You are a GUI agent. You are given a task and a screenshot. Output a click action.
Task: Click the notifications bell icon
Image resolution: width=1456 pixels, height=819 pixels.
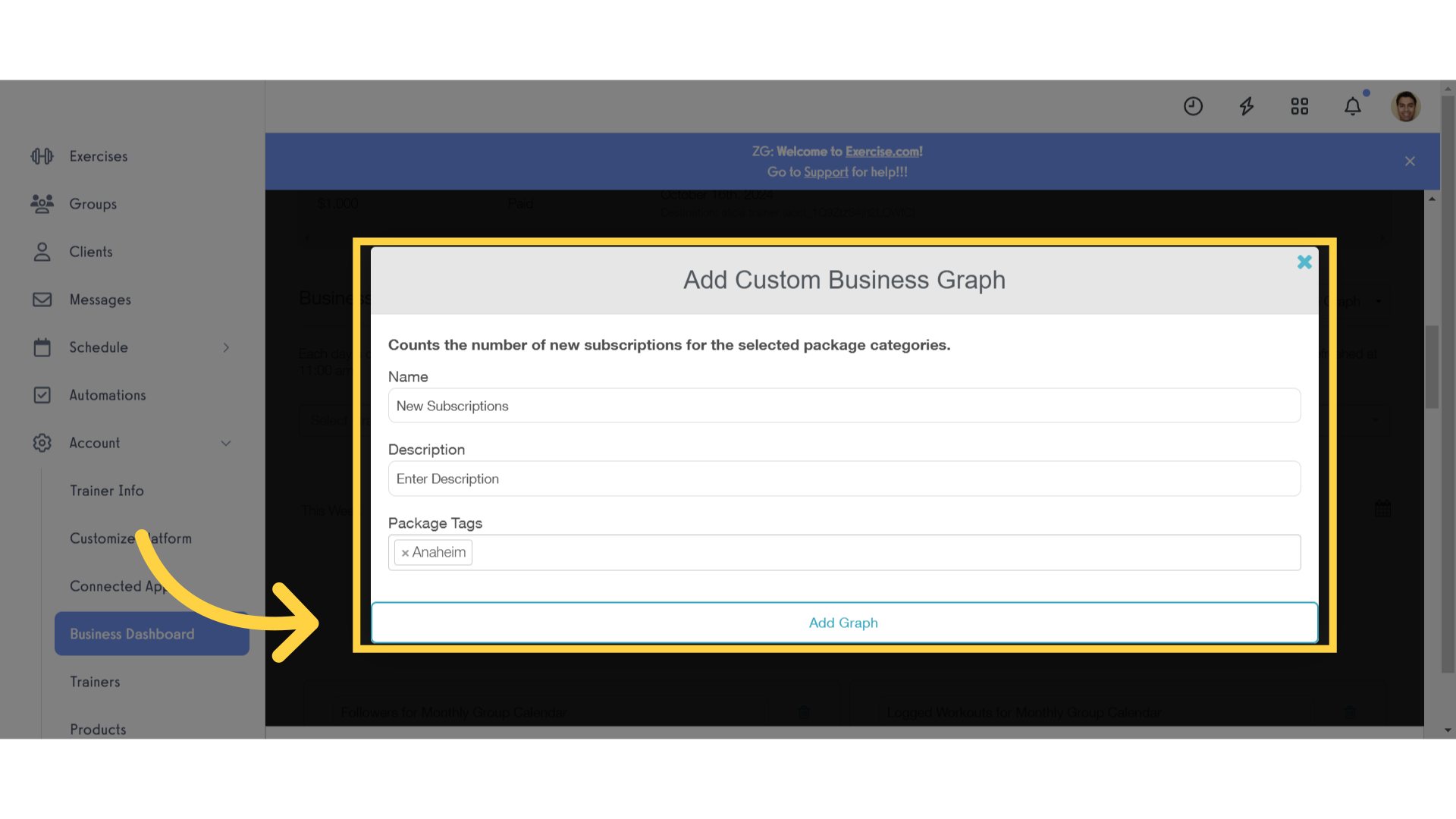coord(1353,106)
